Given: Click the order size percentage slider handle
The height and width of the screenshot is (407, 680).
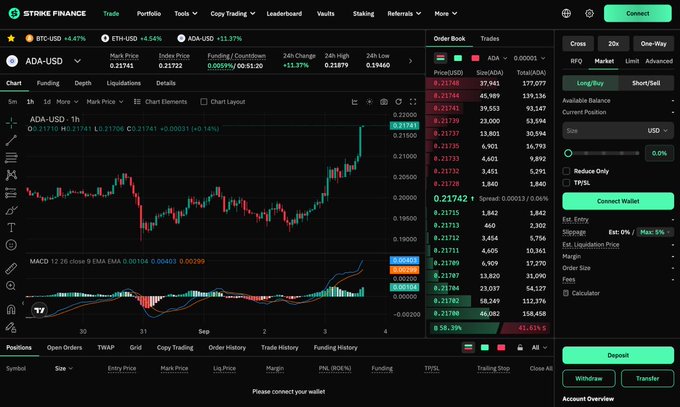Looking at the screenshot, I should coord(568,153).
